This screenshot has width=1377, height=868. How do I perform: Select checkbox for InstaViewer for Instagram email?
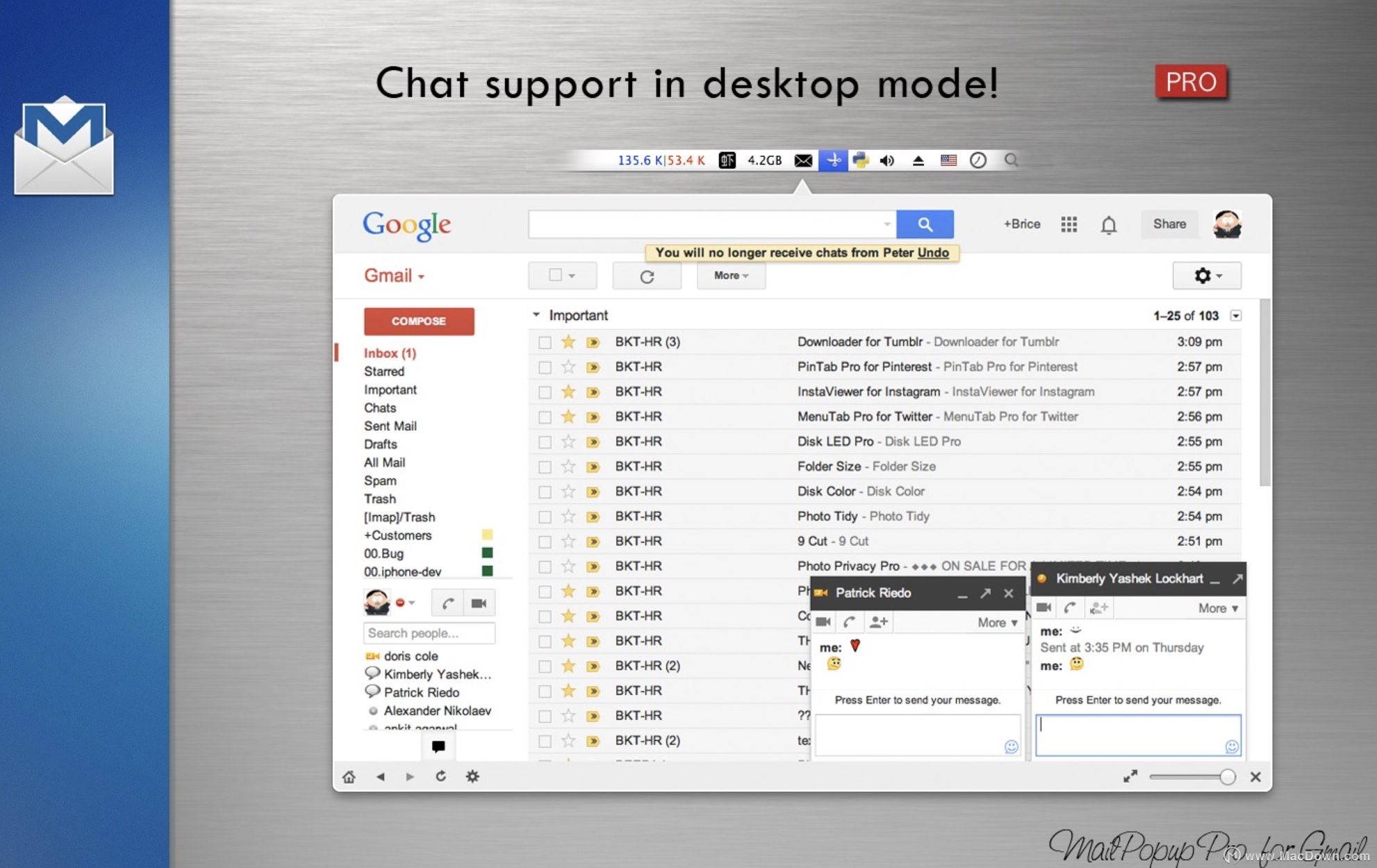click(545, 392)
